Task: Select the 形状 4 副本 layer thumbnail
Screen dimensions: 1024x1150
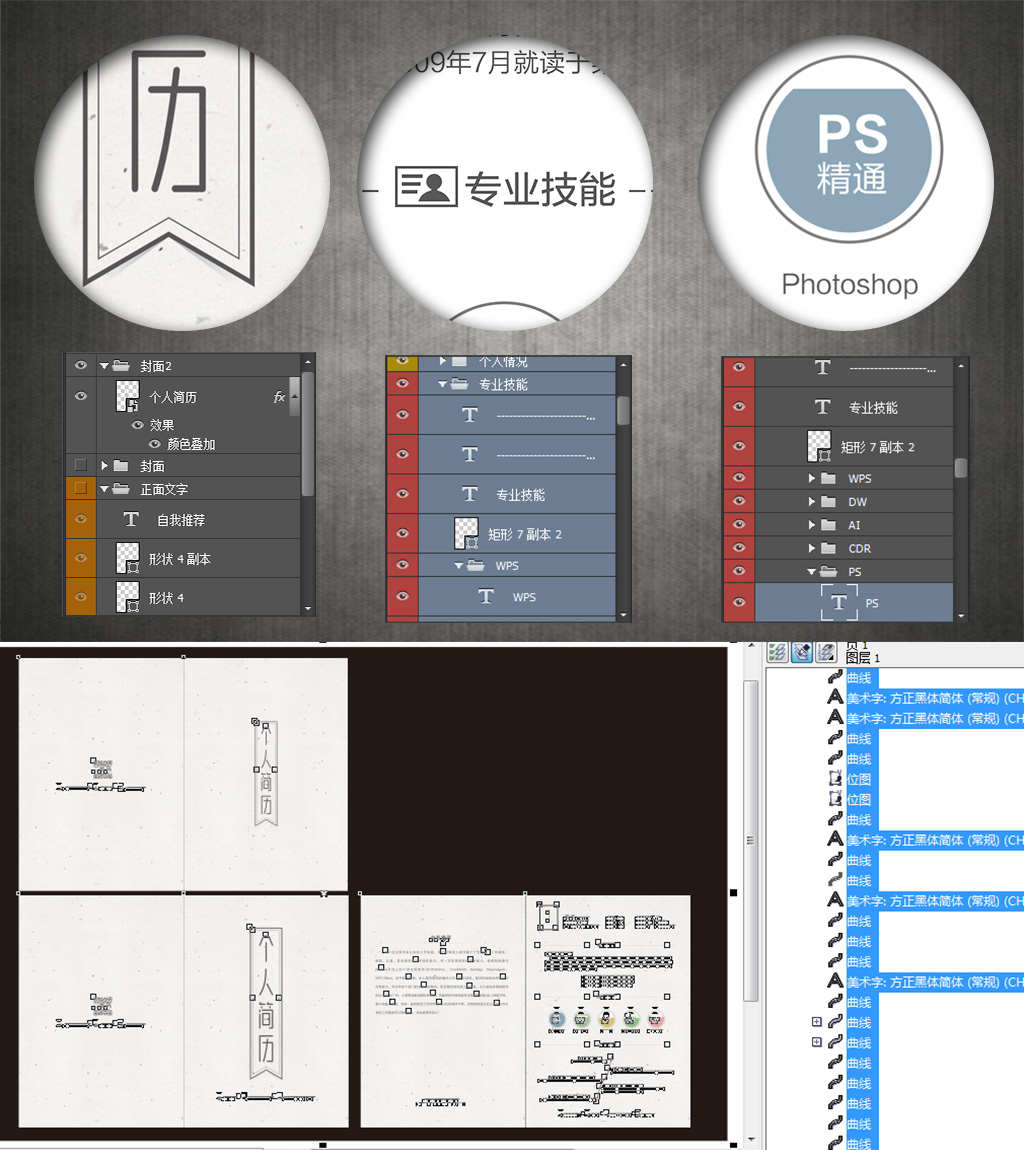Action: 128,558
